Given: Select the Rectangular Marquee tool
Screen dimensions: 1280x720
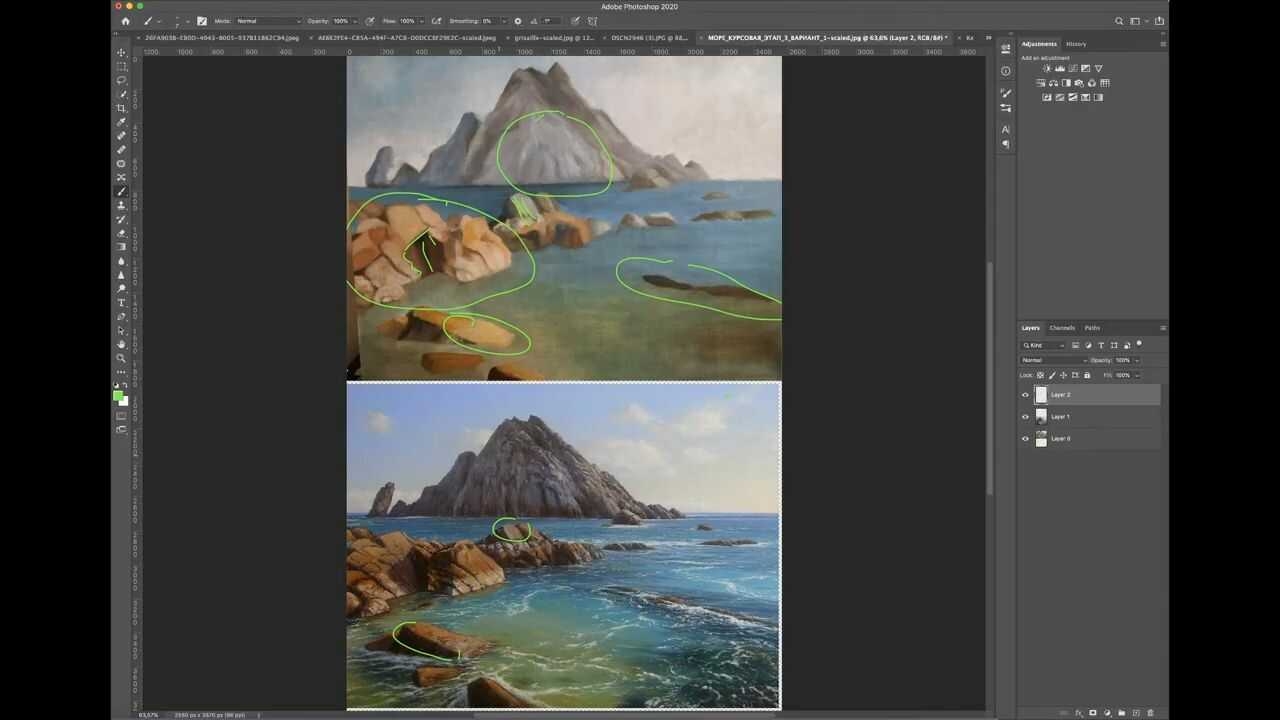Looking at the screenshot, I should 122,66.
